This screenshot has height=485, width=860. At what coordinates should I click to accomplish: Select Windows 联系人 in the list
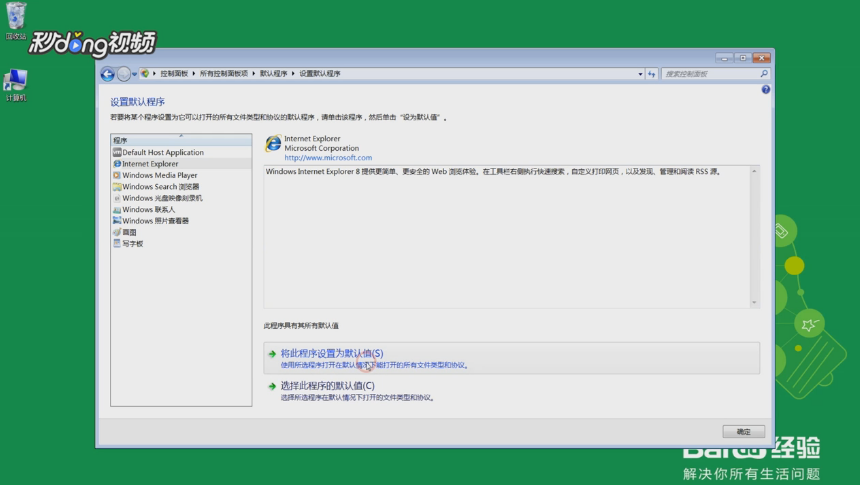[181, 210]
